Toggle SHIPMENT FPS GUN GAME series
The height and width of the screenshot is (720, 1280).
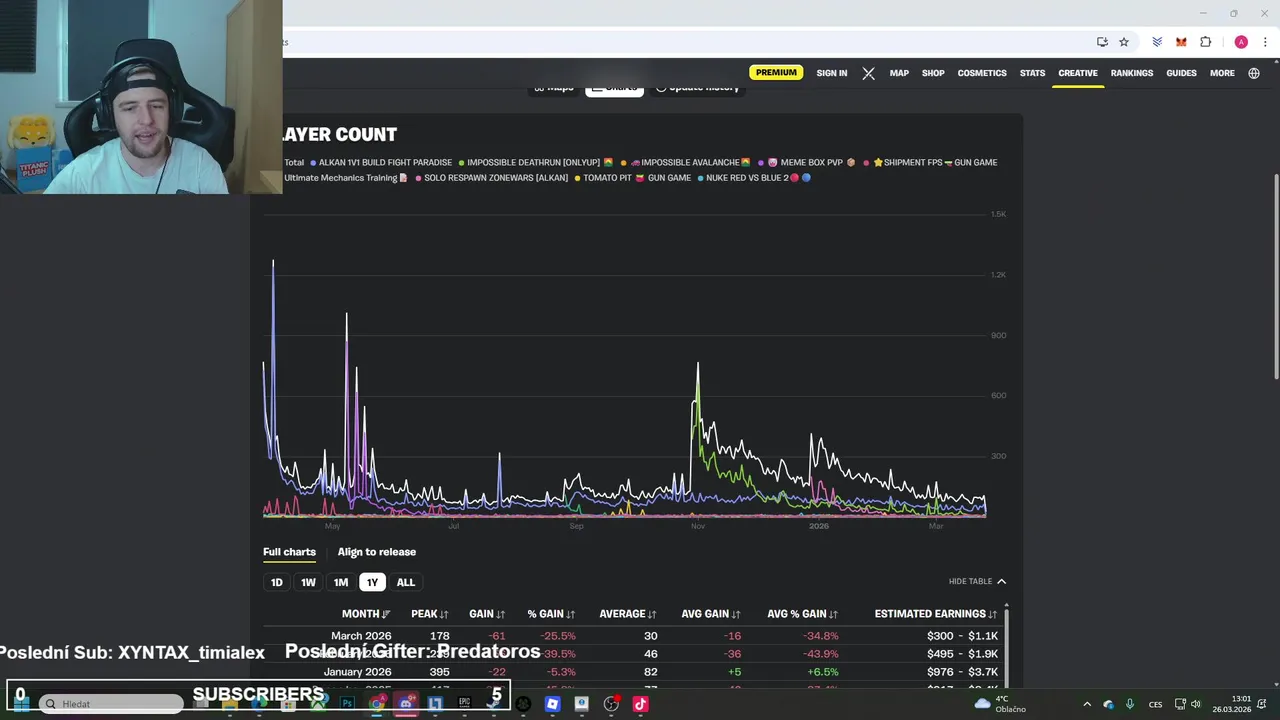(x=930, y=162)
